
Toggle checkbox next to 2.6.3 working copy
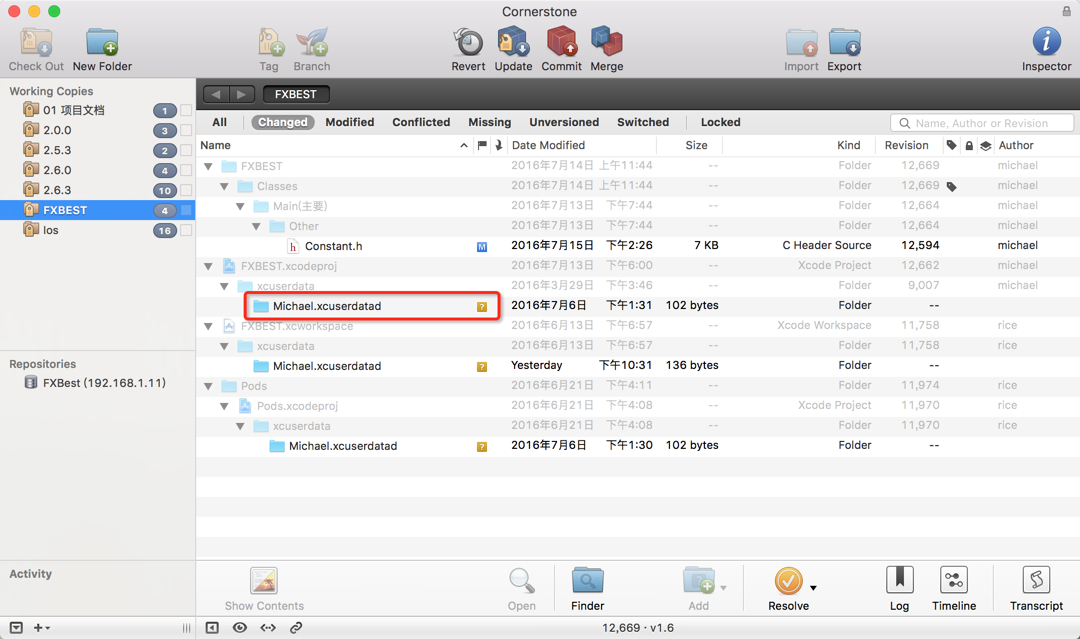[186, 191]
